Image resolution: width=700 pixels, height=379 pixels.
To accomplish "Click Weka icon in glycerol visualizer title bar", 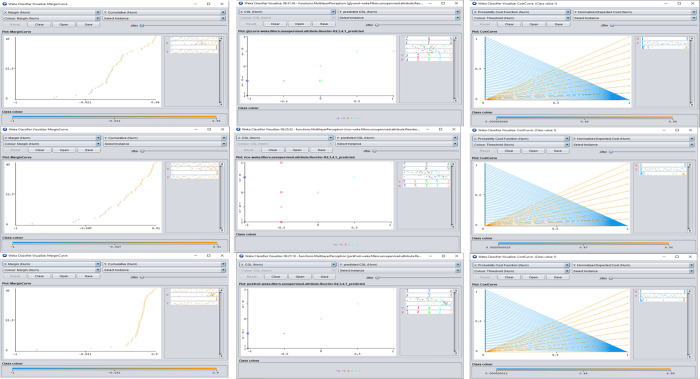I will pyautogui.click(x=242, y=3).
